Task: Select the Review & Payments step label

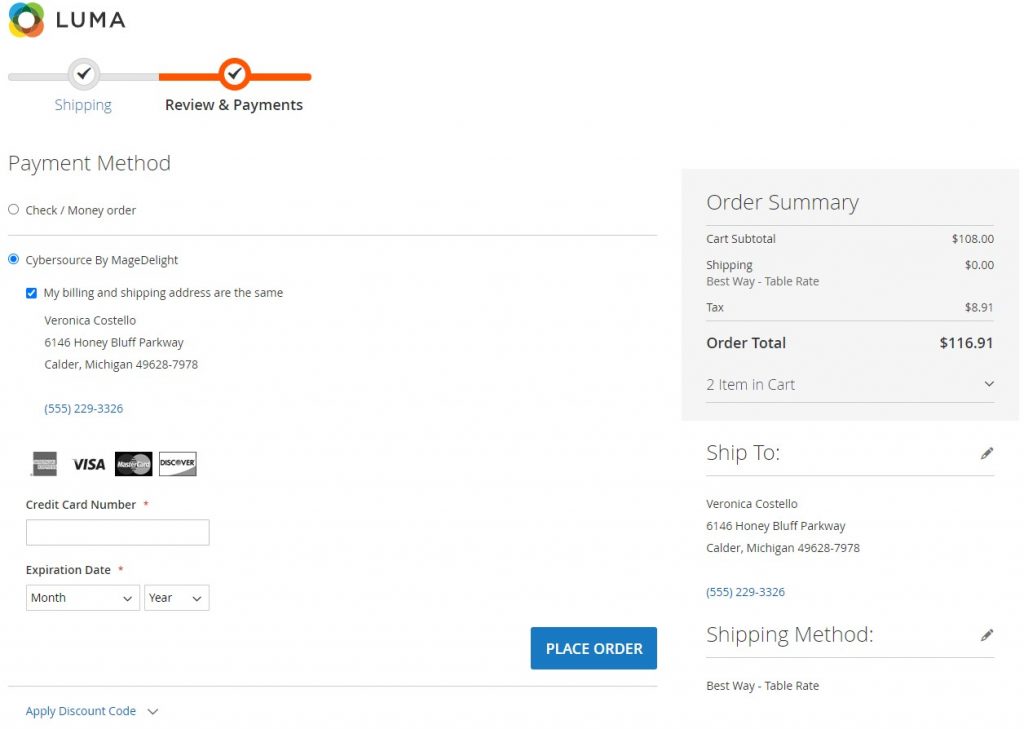Action: pos(234,104)
